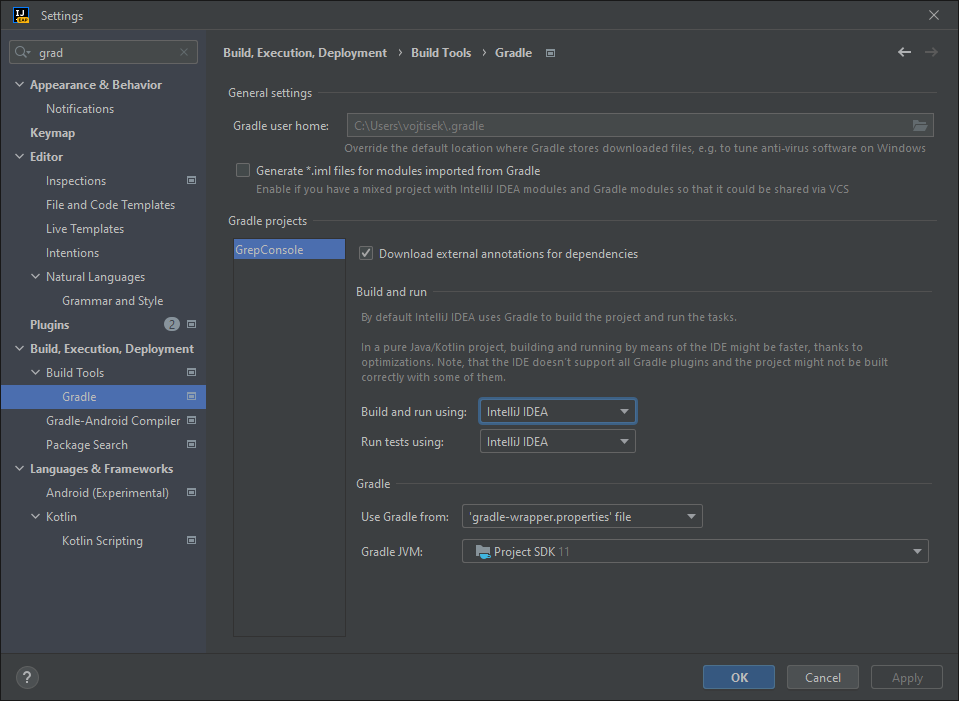Open the Use Gradle from dropdown
The width and height of the screenshot is (959, 701).
[582, 516]
